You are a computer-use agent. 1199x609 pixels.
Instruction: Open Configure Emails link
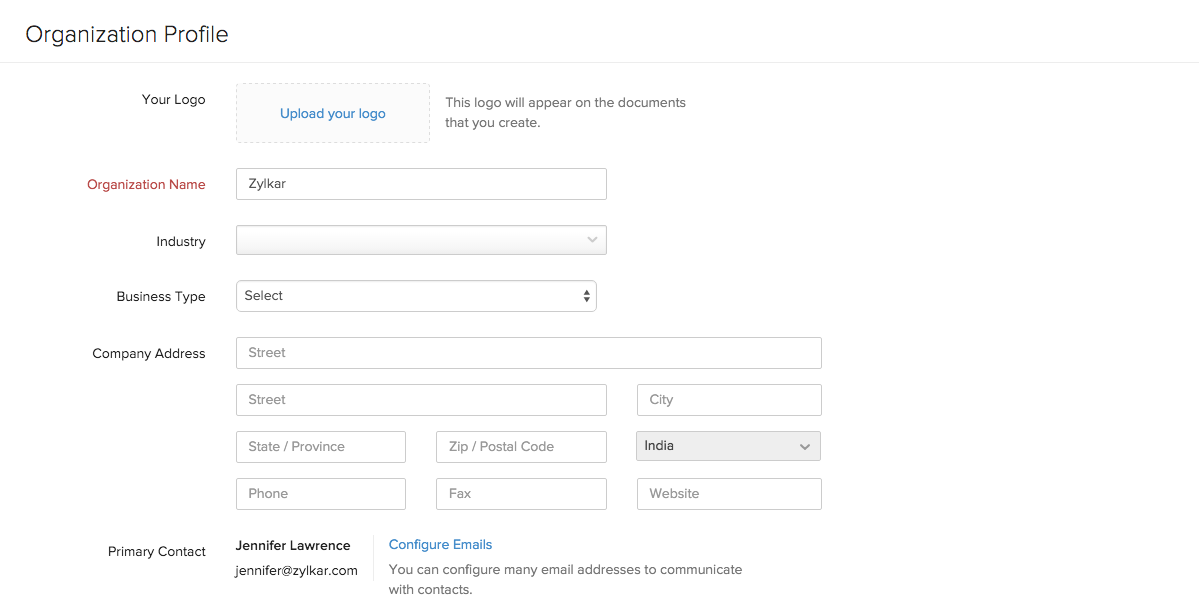click(440, 545)
